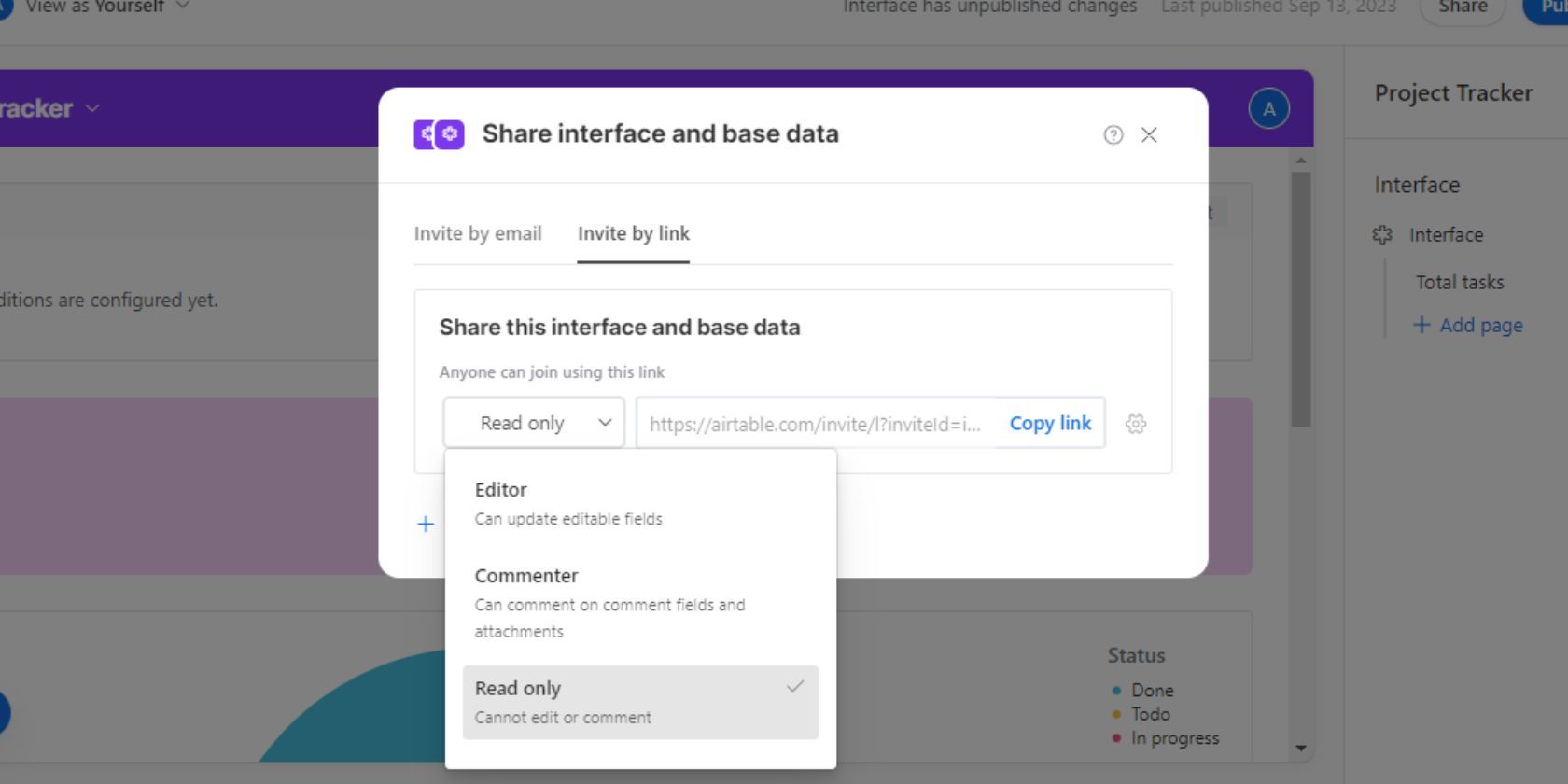Expand the View as Yourself dropdown
The height and width of the screenshot is (784, 1568).
[182, 6]
